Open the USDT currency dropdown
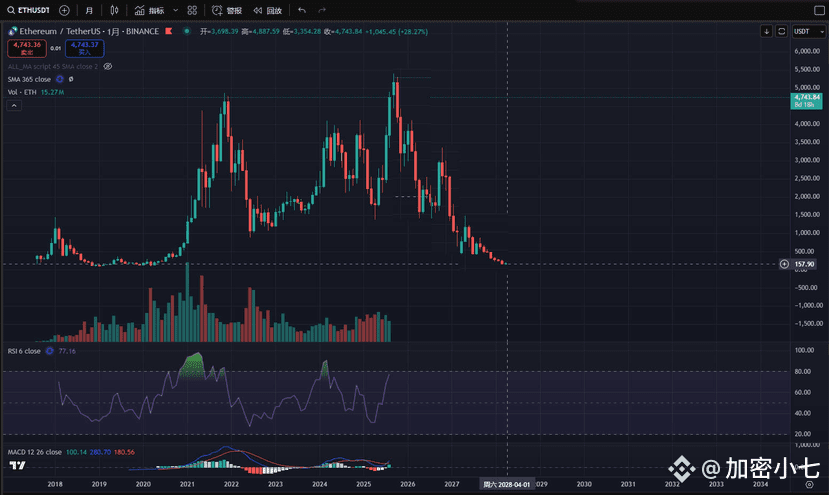Viewport: 829px width, 495px height. tap(808, 31)
